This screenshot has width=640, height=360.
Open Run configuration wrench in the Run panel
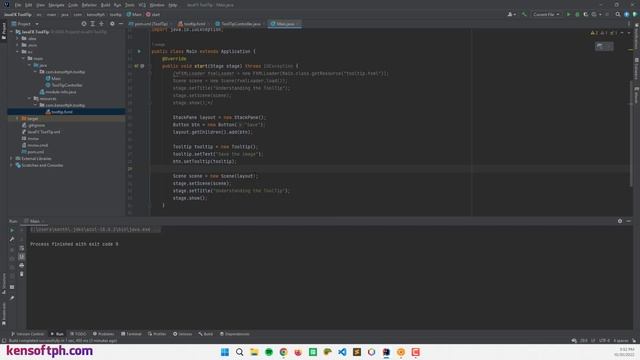pyautogui.click(x=12, y=239)
